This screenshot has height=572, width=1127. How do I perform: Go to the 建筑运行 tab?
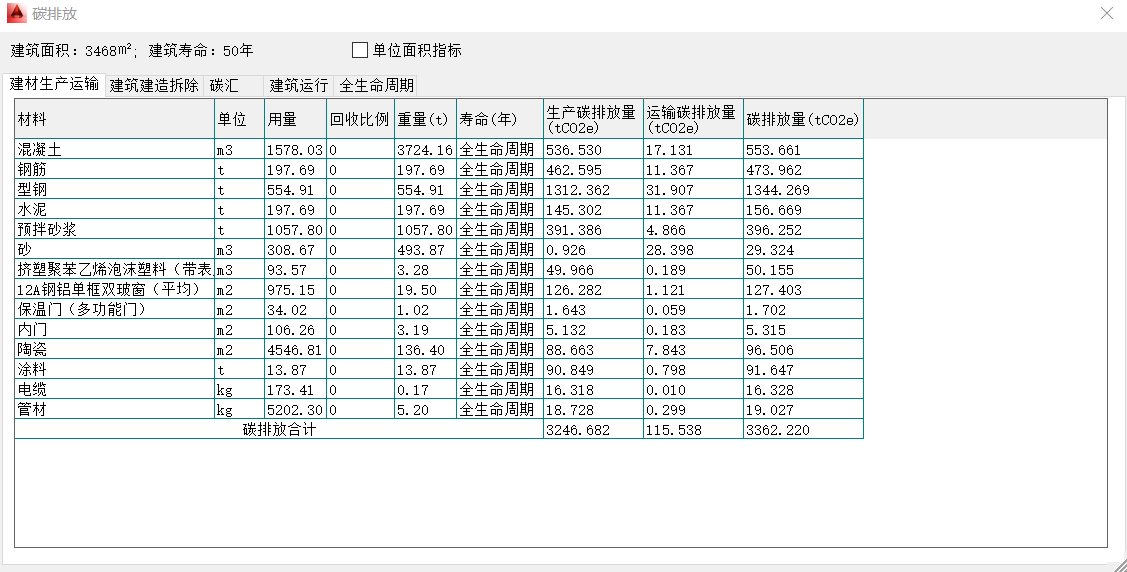[x=298, y=85]
